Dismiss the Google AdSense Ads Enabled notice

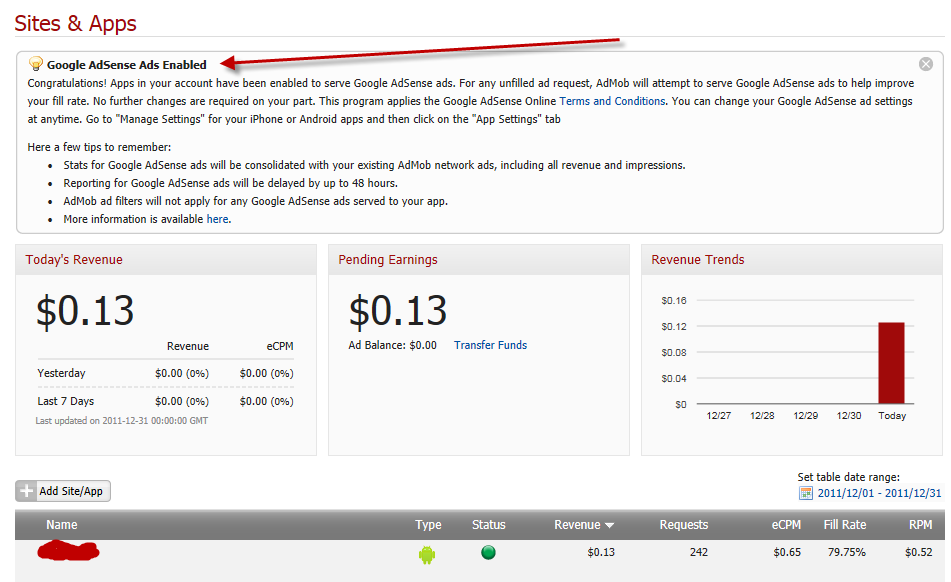tap(926, 64)
